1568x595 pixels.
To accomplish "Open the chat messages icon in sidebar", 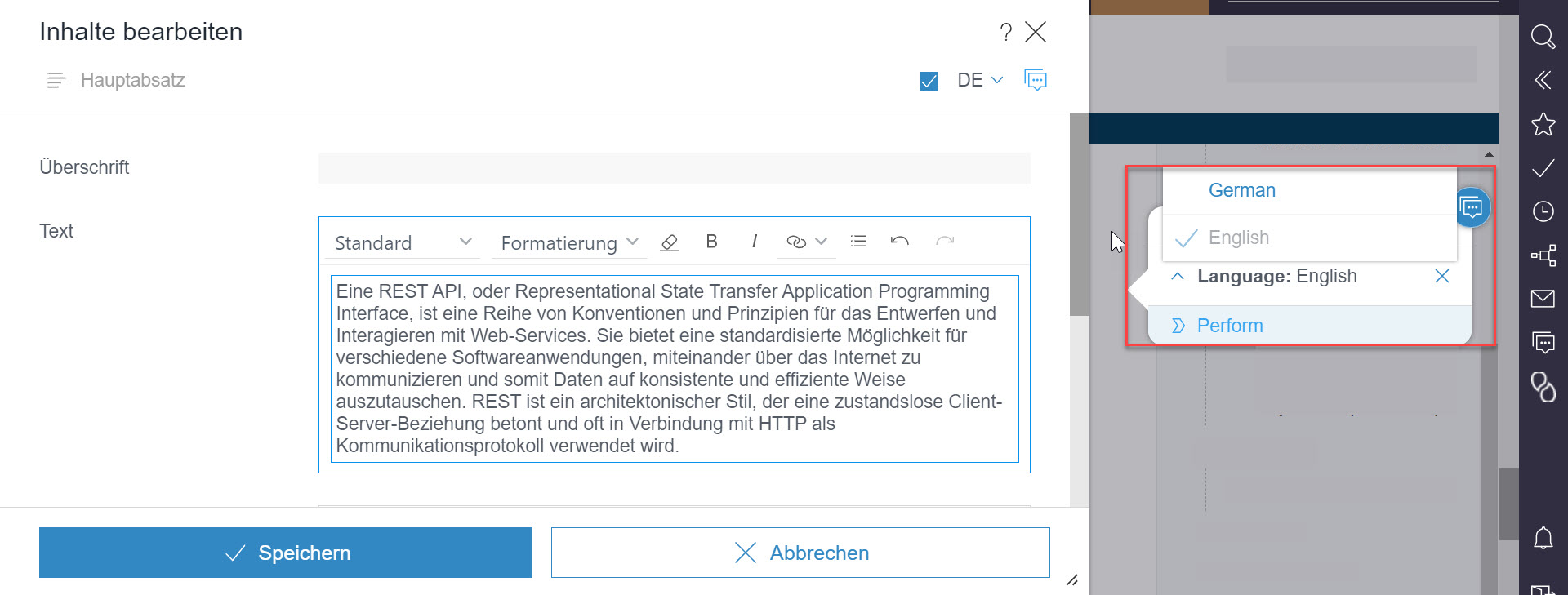I will click(x=1543, y=342).
